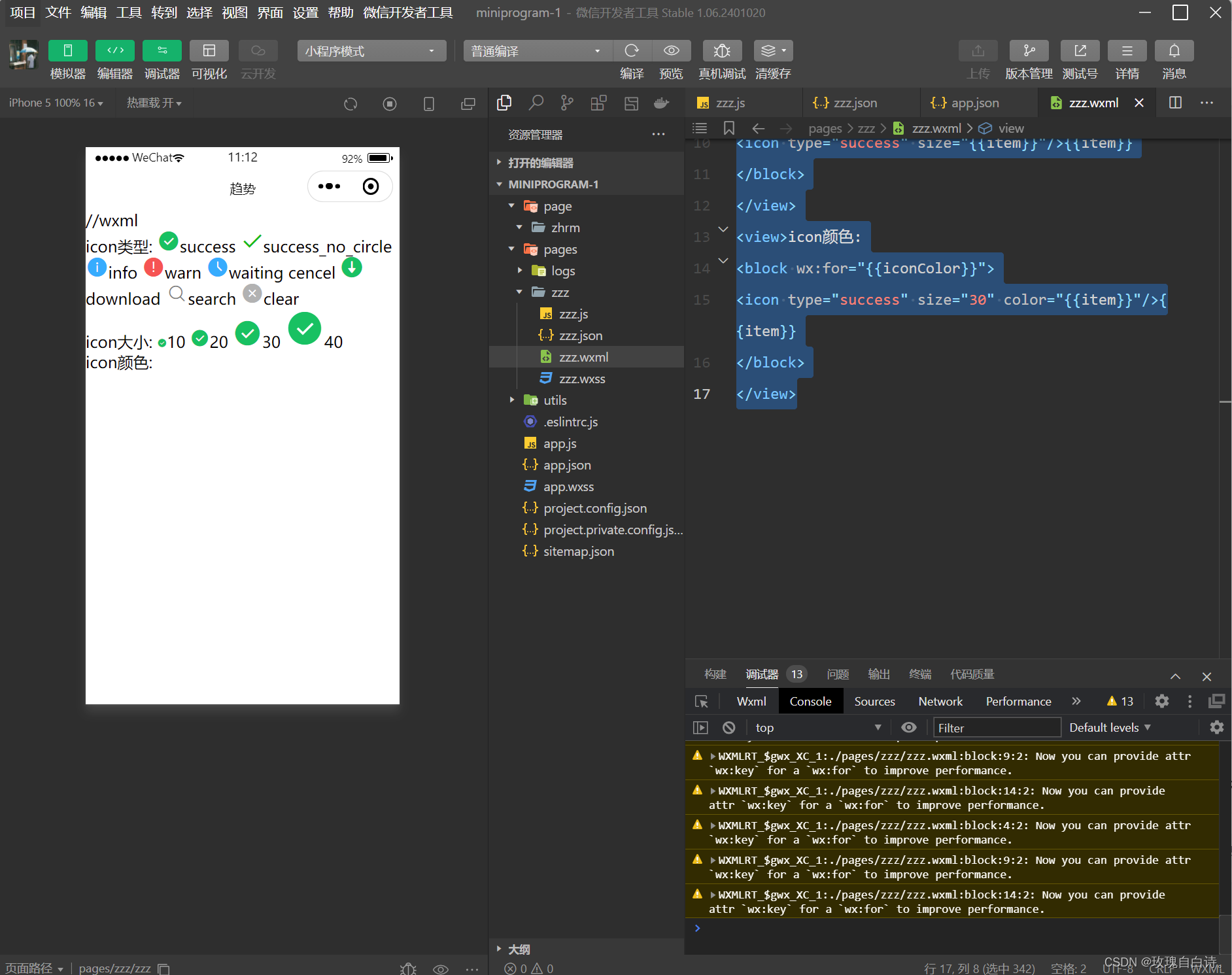This screenshot has height=975, width=1232.
Task: Tap the mini program capsule menu dots
Action: [329, 186]
